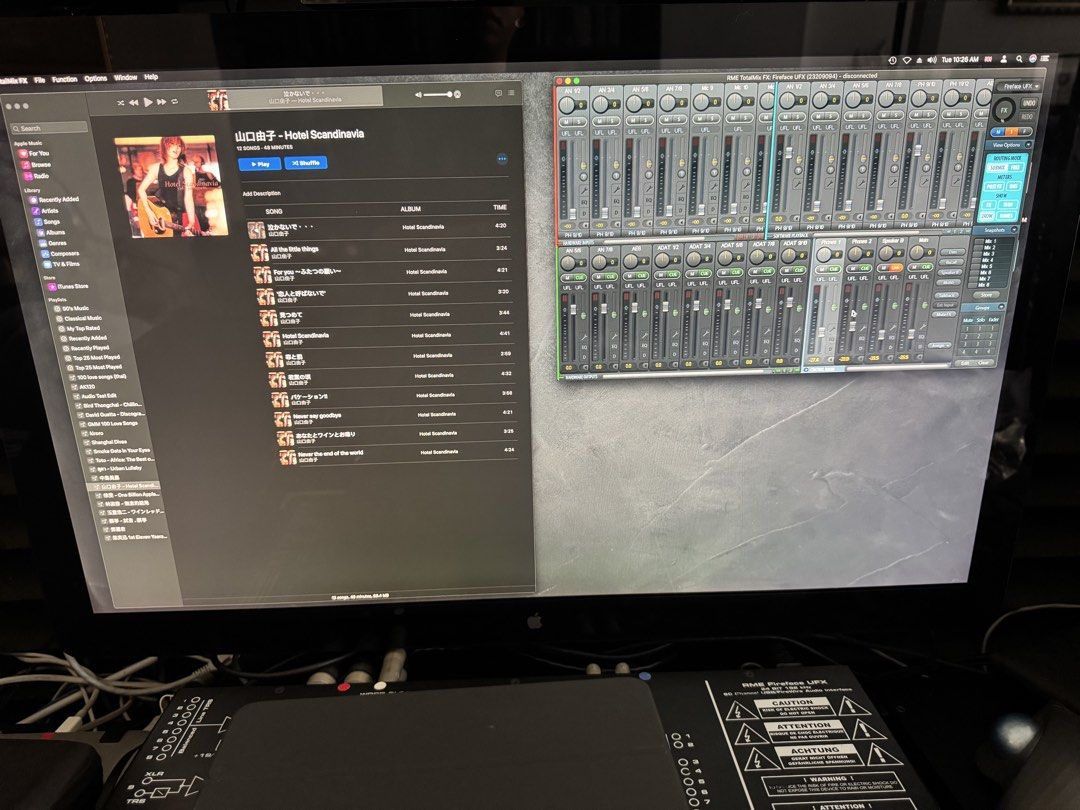Open Recently Played playlist
The image size is (1080, 810).
coord(84,348)
